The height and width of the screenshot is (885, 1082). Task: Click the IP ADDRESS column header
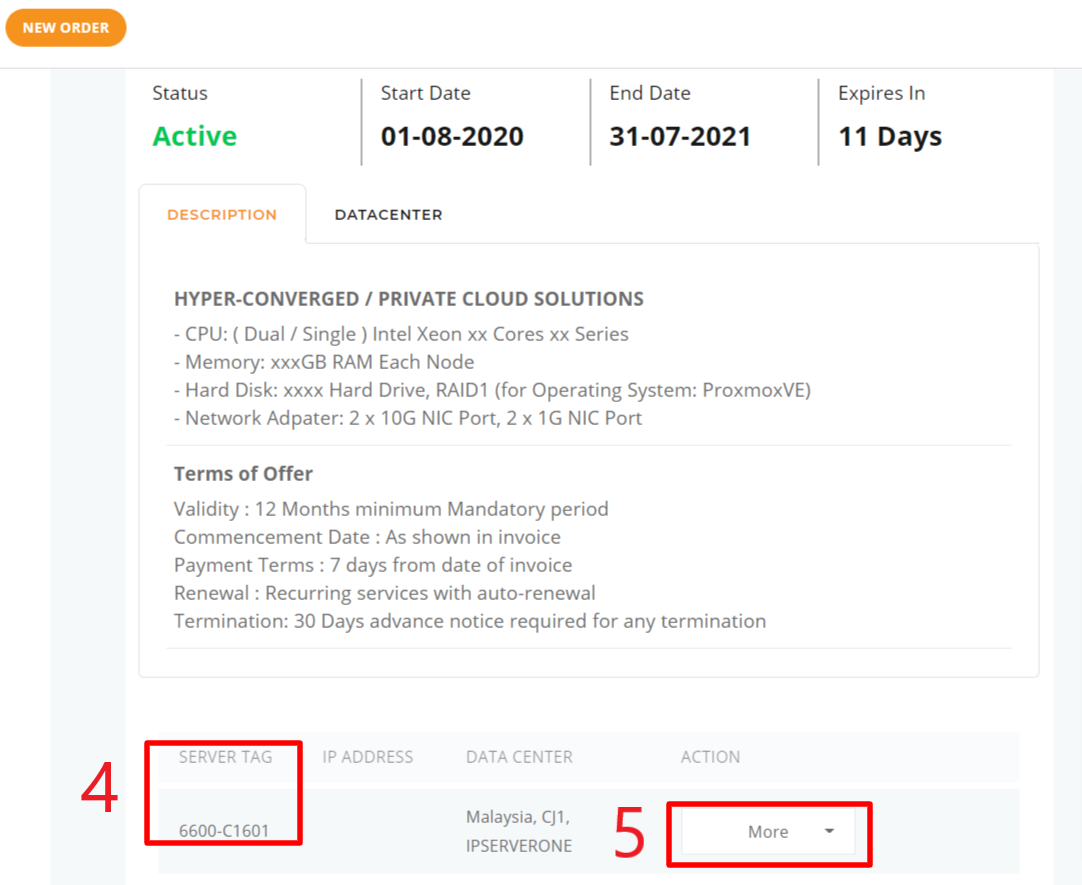pos(368,757)
